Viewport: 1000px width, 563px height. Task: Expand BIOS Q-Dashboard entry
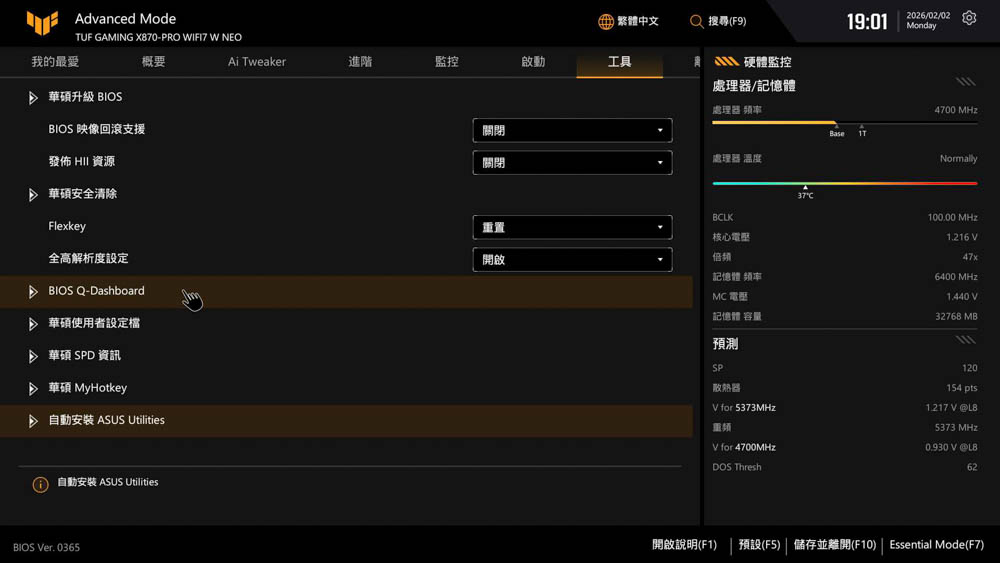click(33, 292)
